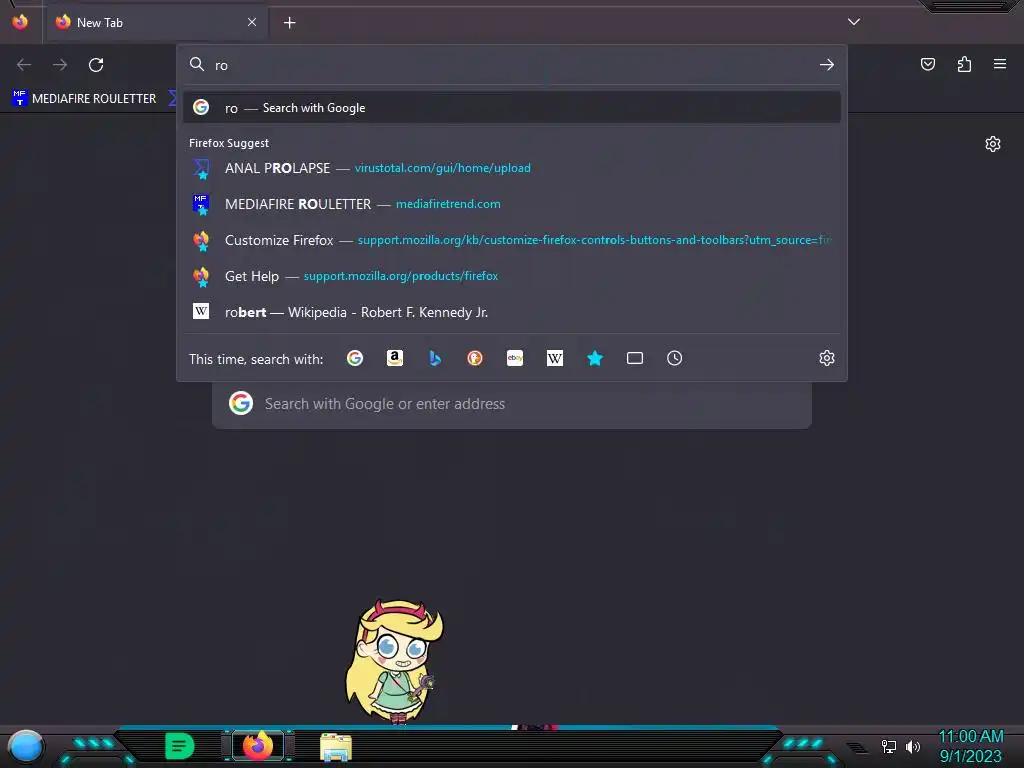The height and width of the screenshot is (768, 1024).
Task: Search in Bookmarks star icon
Action: point(595,358)
